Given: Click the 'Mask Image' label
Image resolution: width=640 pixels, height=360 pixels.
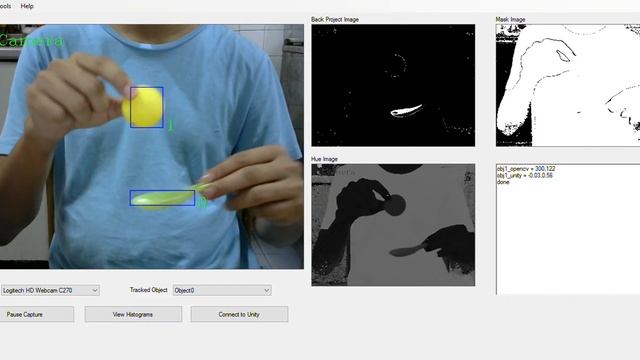Looking at the screenshot, I should click(510, 19).
